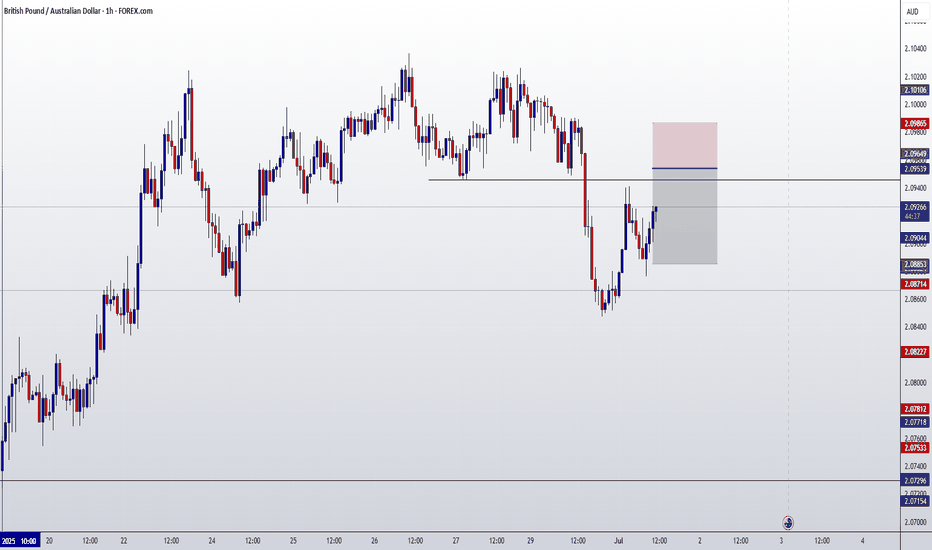Click the red 2.08227 price label
The width and height of the screenshot is (932, 550).
point(915,351)
